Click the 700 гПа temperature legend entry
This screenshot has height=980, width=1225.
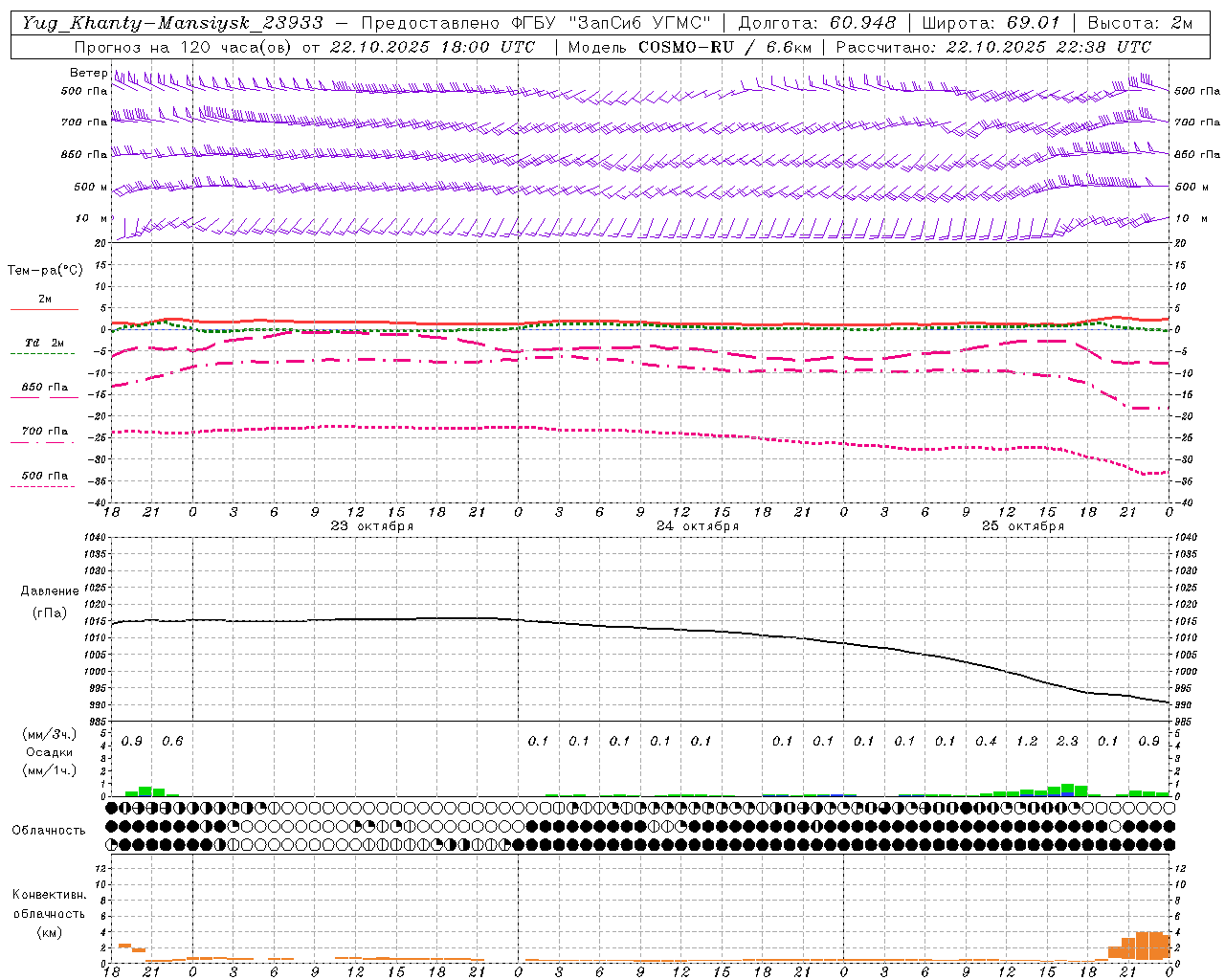(x=45, y=432)
